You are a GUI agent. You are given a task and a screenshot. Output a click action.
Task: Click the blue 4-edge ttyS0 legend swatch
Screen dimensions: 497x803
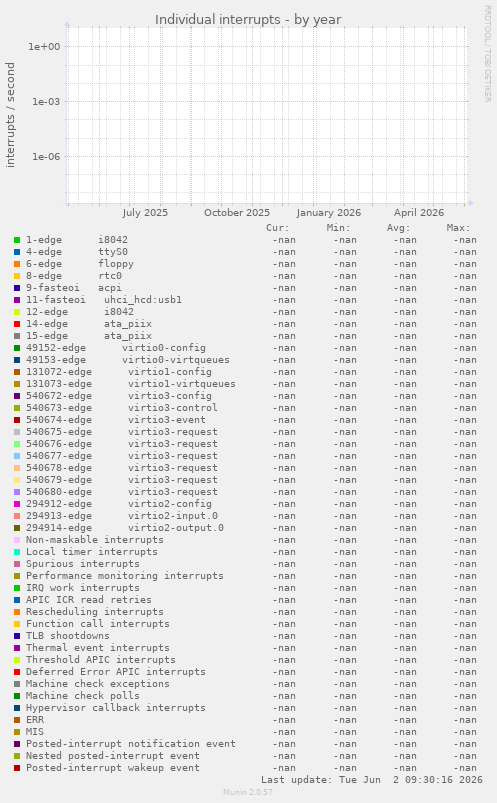[17, 252]
